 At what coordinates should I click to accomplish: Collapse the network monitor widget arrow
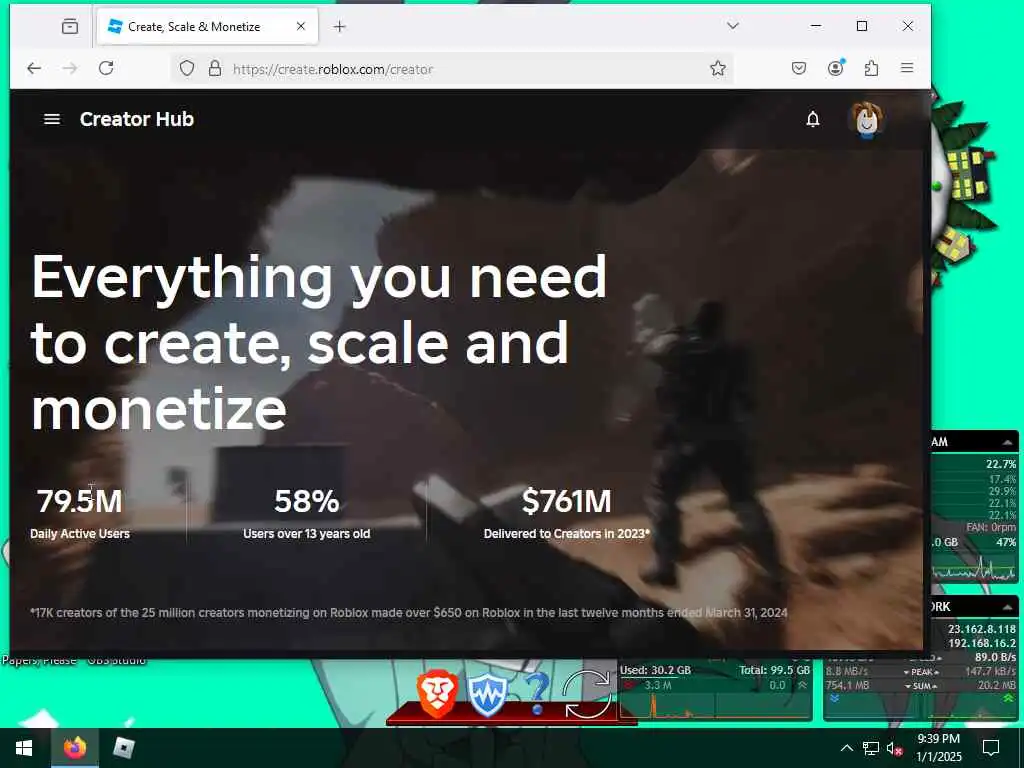coord(1008,607)
